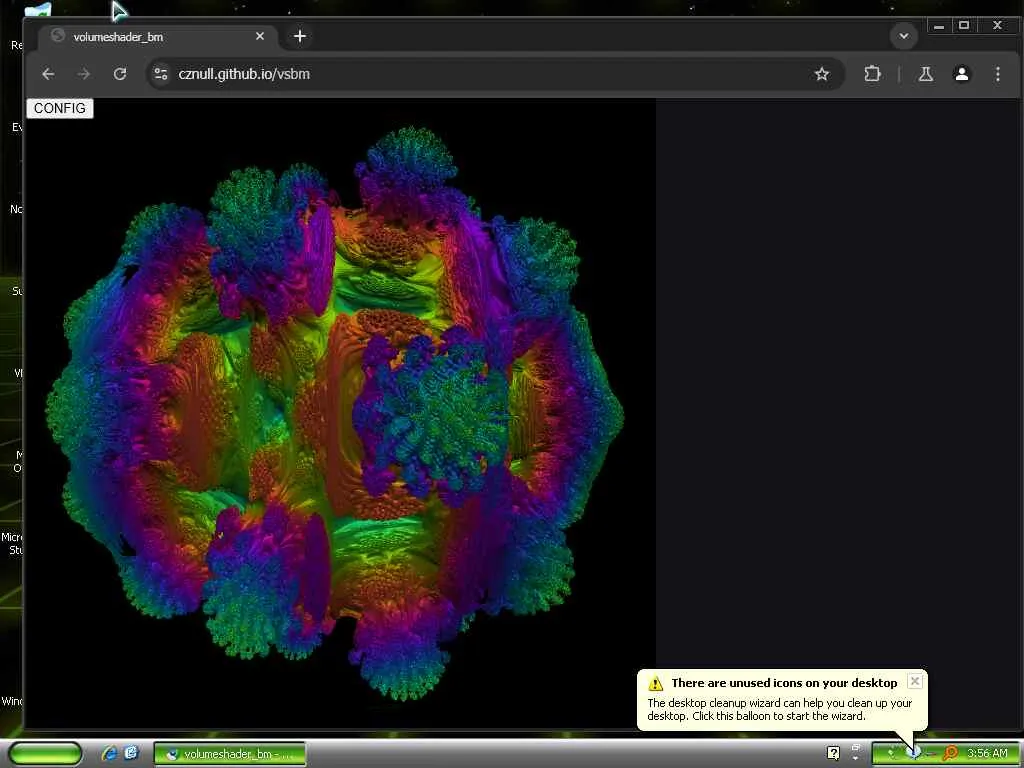This screenshot has height=768, width=1024.
Task: Close the volumeshader_bm tab
Action: [260, 37]
